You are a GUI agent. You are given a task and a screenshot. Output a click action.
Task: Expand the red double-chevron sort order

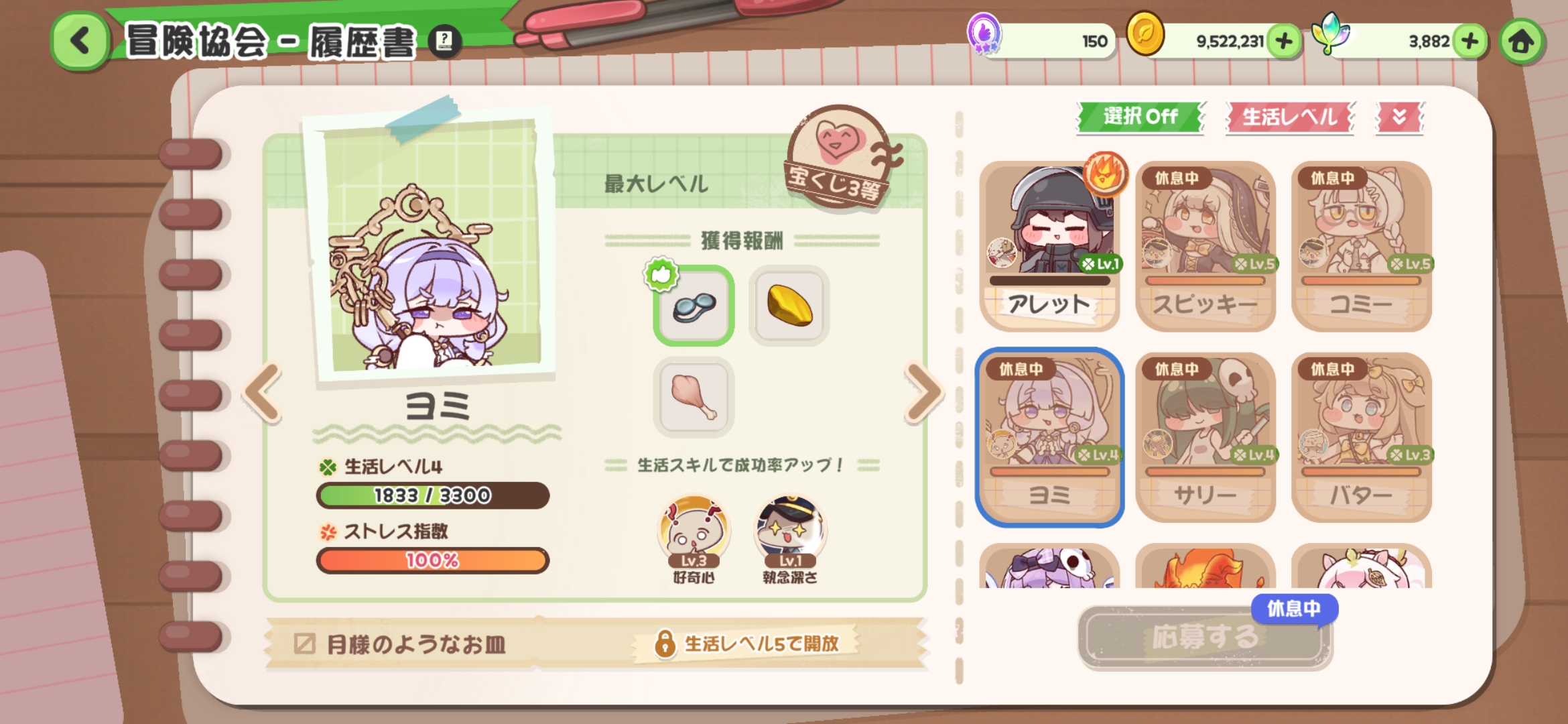[x=1399, y=117]
